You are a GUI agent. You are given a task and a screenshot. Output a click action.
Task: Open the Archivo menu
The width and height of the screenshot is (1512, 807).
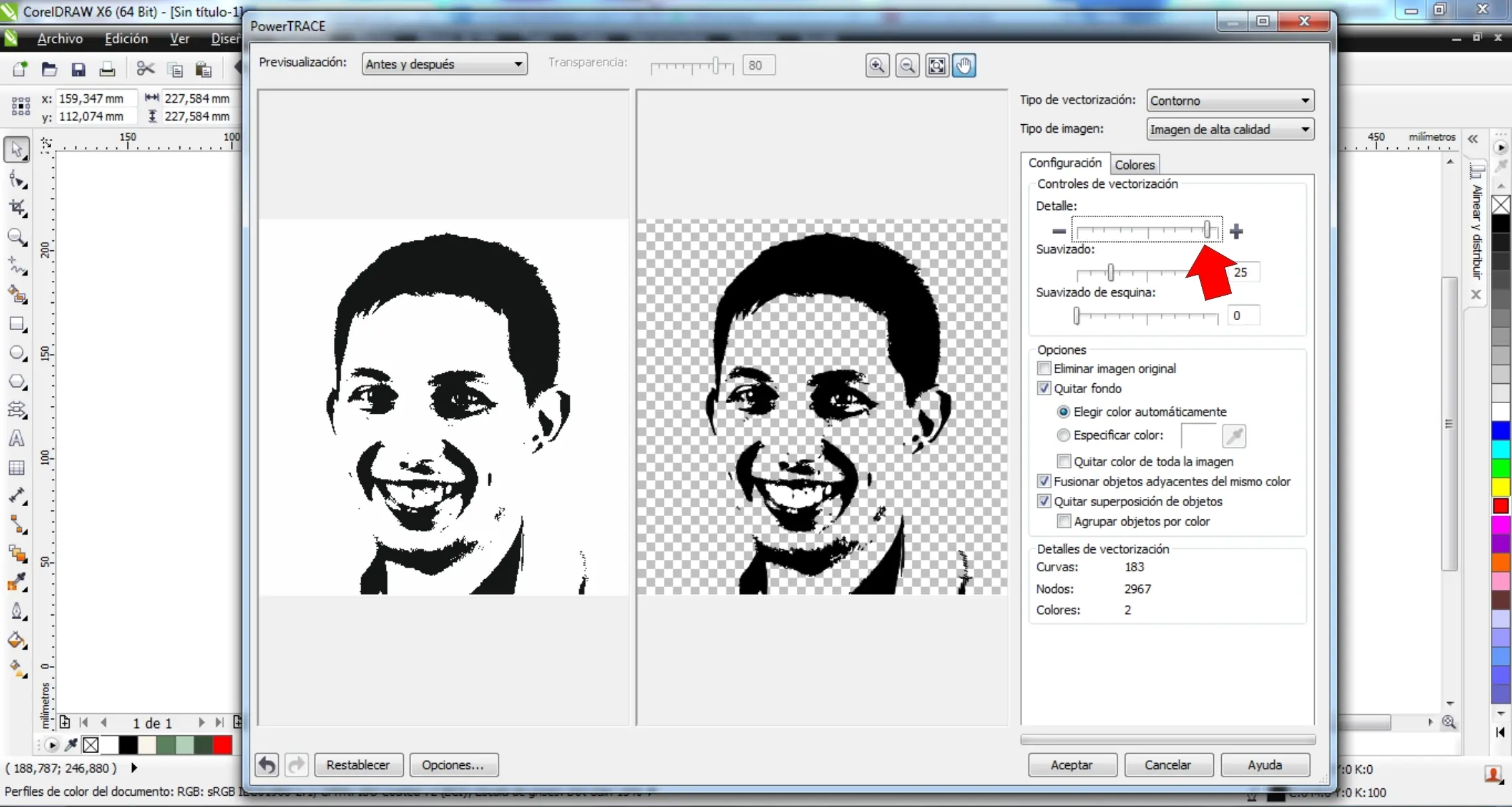[x=60, y=39]
